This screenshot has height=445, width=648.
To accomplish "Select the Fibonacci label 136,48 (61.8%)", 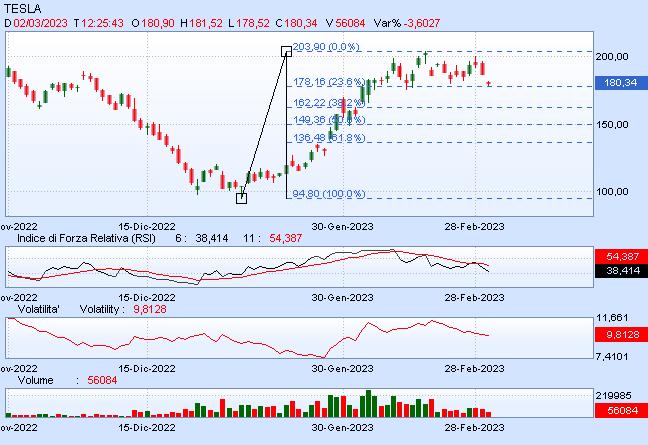I will click(x=329, y=138).
